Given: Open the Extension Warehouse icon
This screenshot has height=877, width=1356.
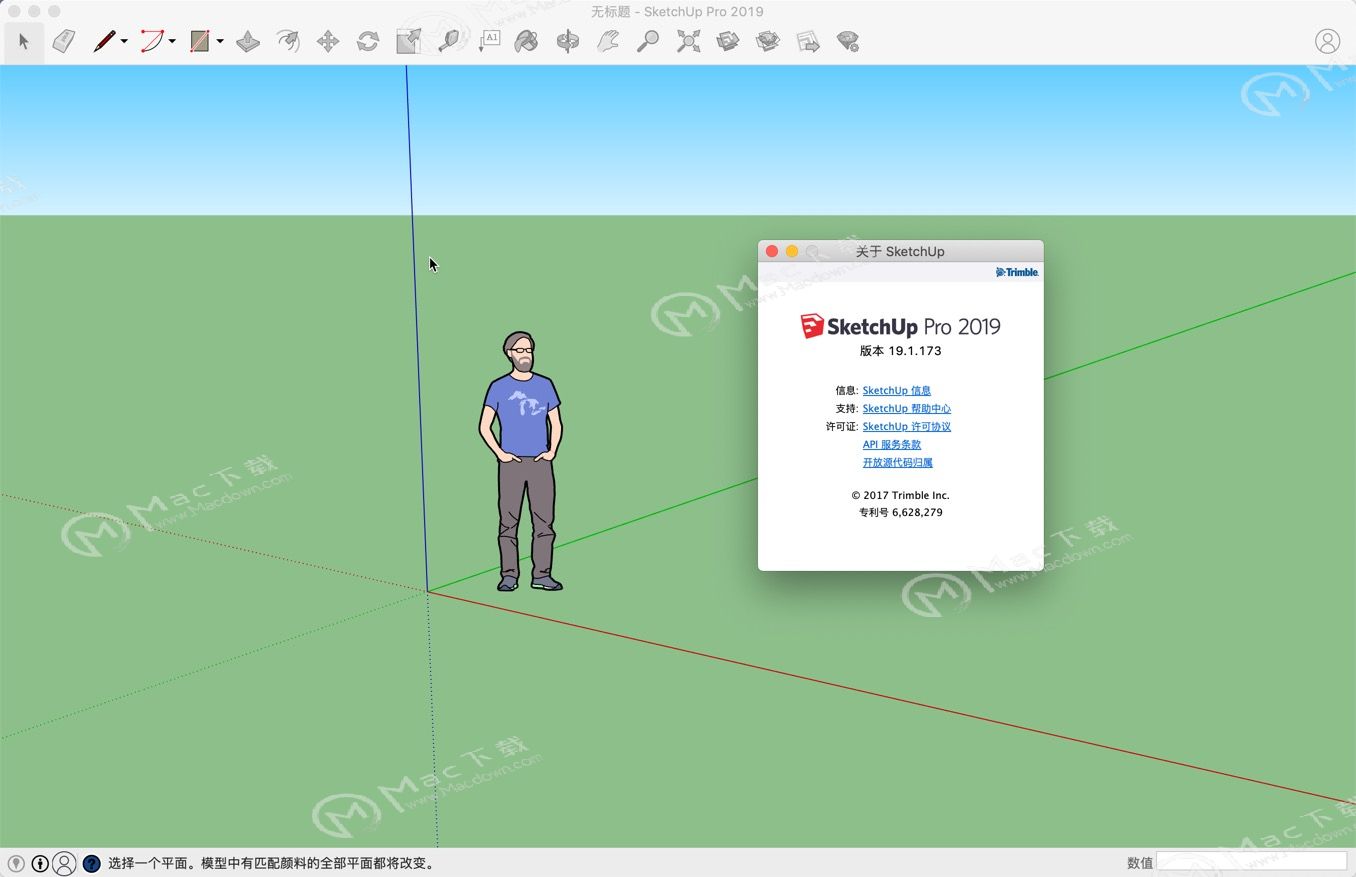Looking at the screenshot, I should coord(768,42).
